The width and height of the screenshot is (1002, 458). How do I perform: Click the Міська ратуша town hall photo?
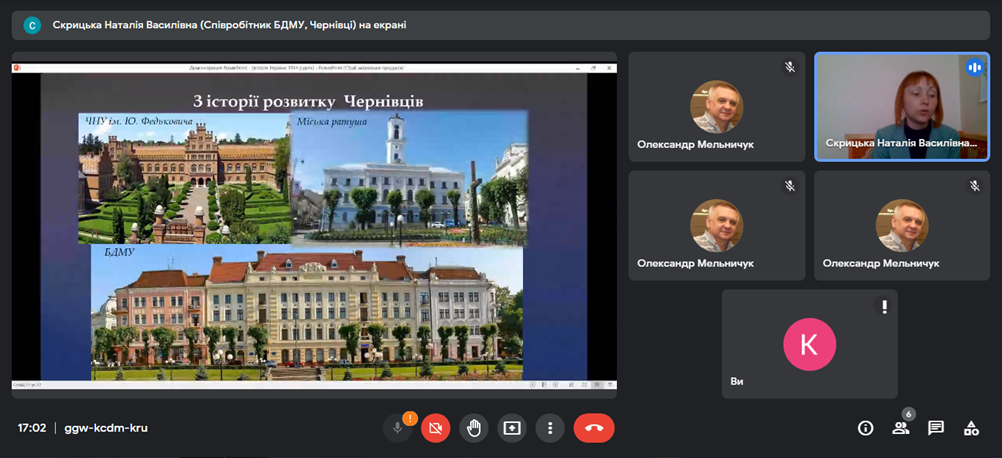(x=409, y=178)
